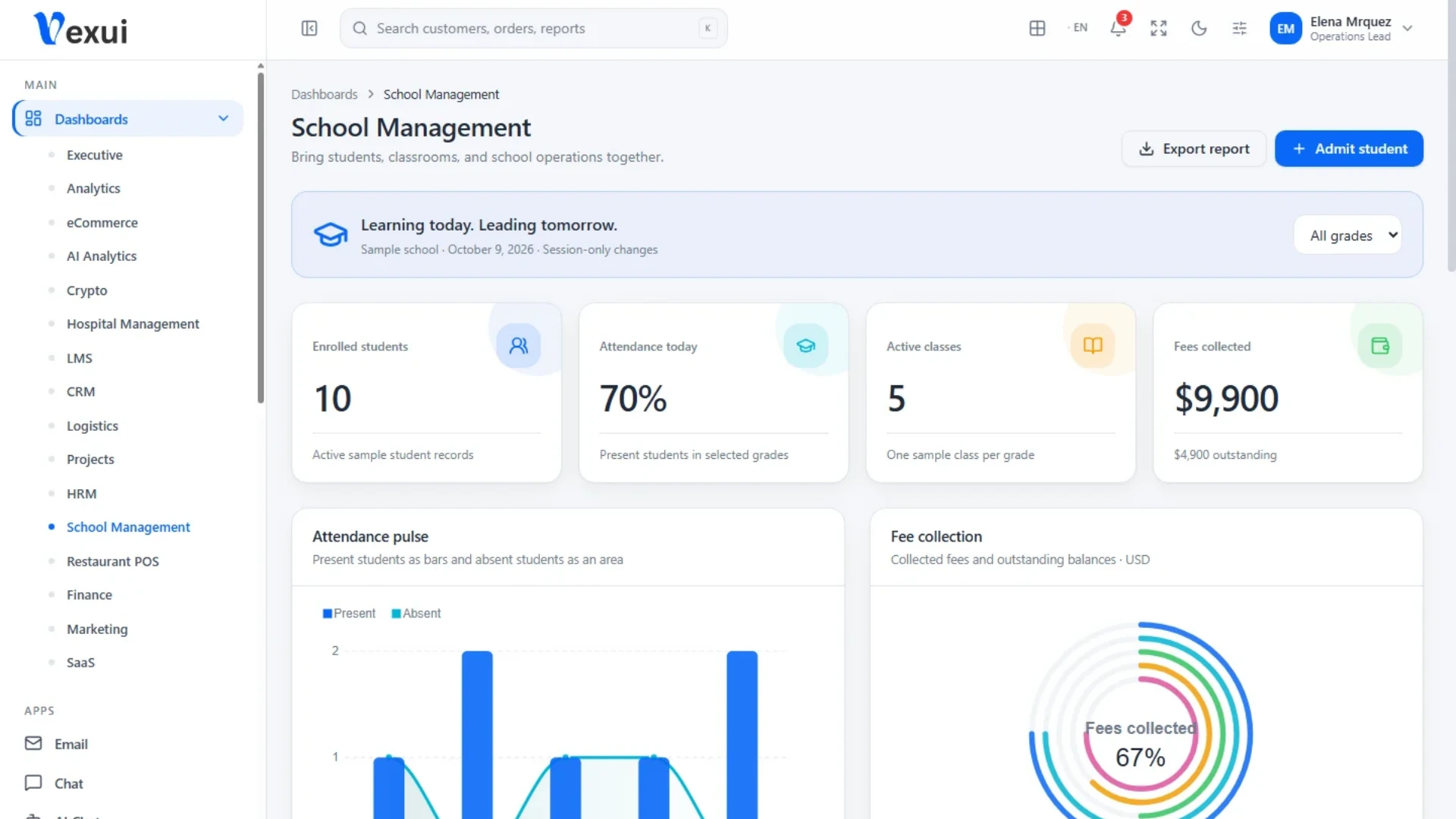The image size is (1456, 819).
Task: Toggle dark mode moon icon
Action: coord(1199,28)
